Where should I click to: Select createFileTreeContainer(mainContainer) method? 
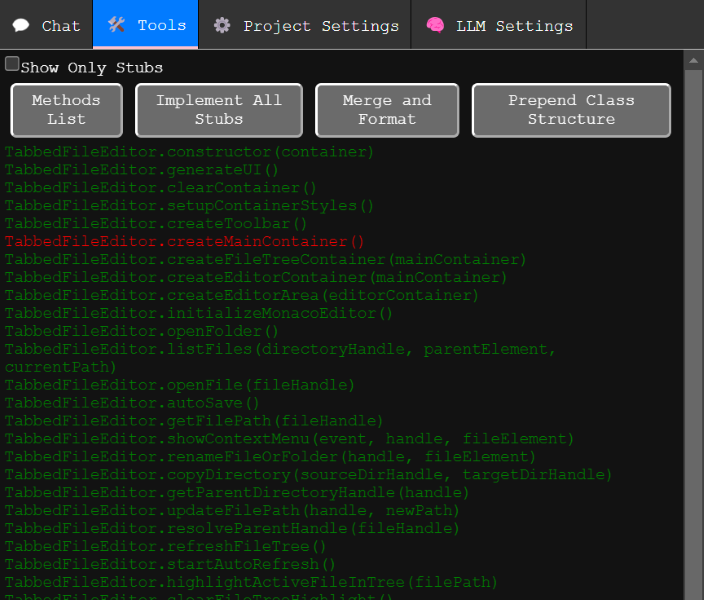coord(265,260)
